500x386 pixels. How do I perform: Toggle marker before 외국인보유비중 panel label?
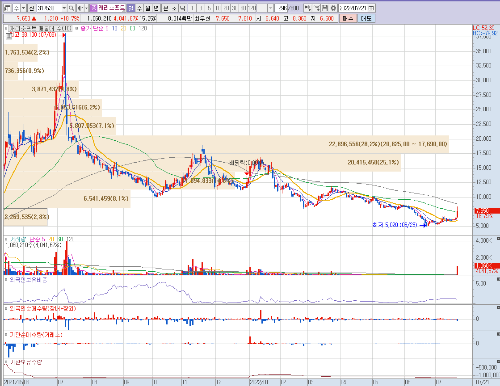click(x=6, y=279)
